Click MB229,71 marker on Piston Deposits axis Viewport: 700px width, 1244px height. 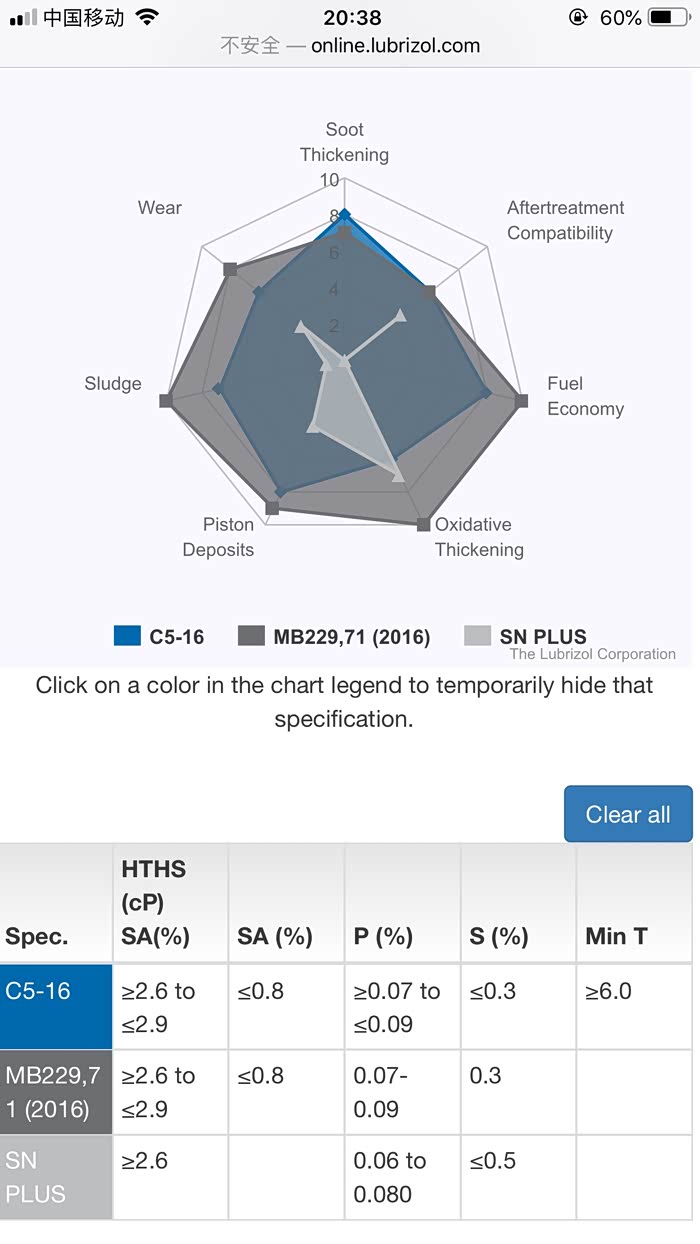(x=272, y=509)
